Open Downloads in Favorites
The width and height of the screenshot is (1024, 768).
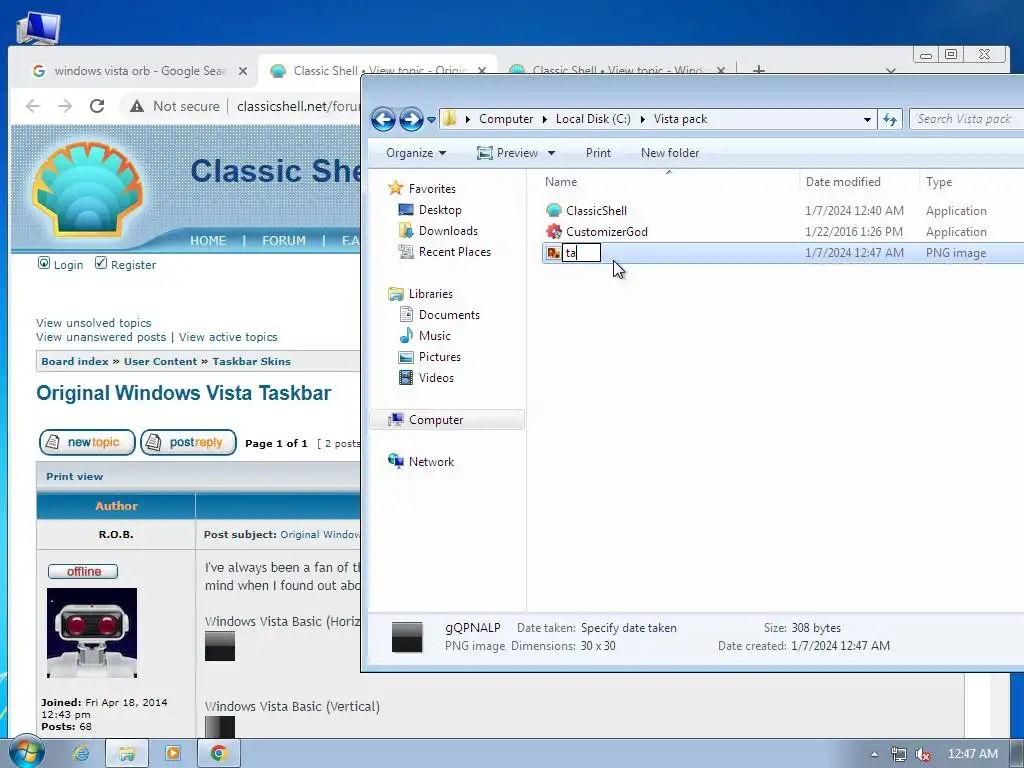pos(448,231)
